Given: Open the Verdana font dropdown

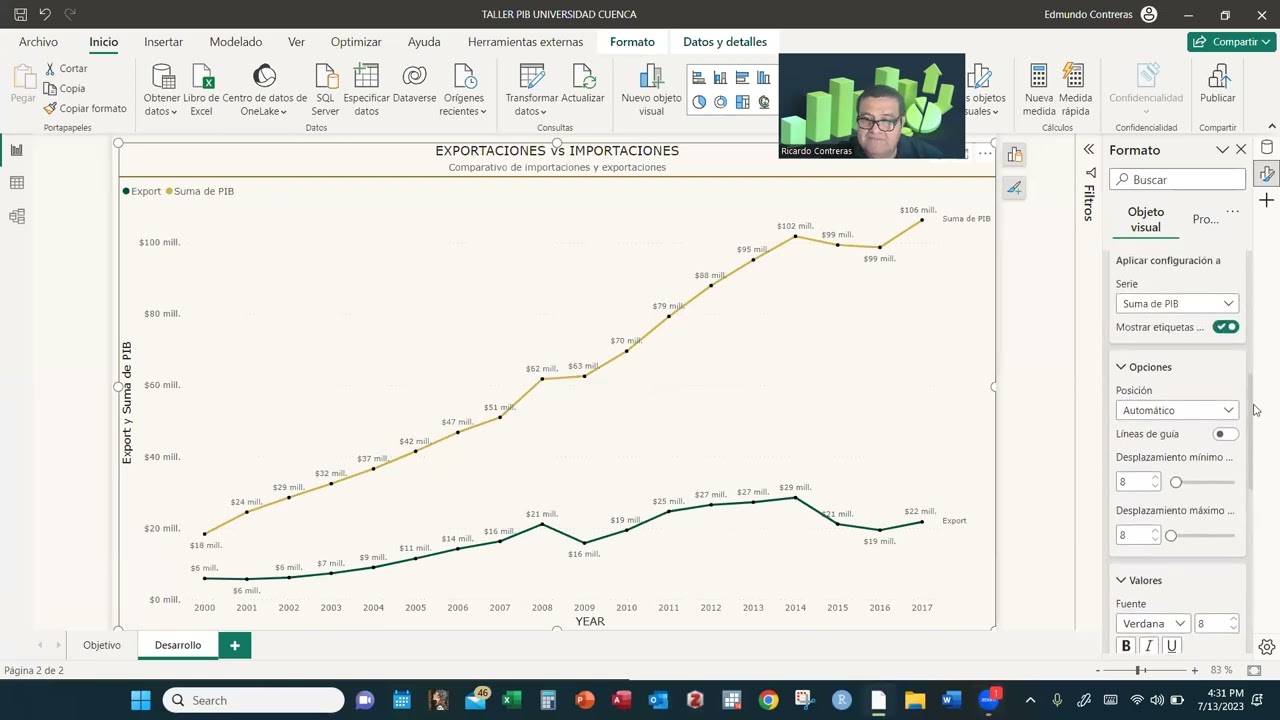Looking at the screenshot, I should pyautogui.click(x=1153, y=623).
